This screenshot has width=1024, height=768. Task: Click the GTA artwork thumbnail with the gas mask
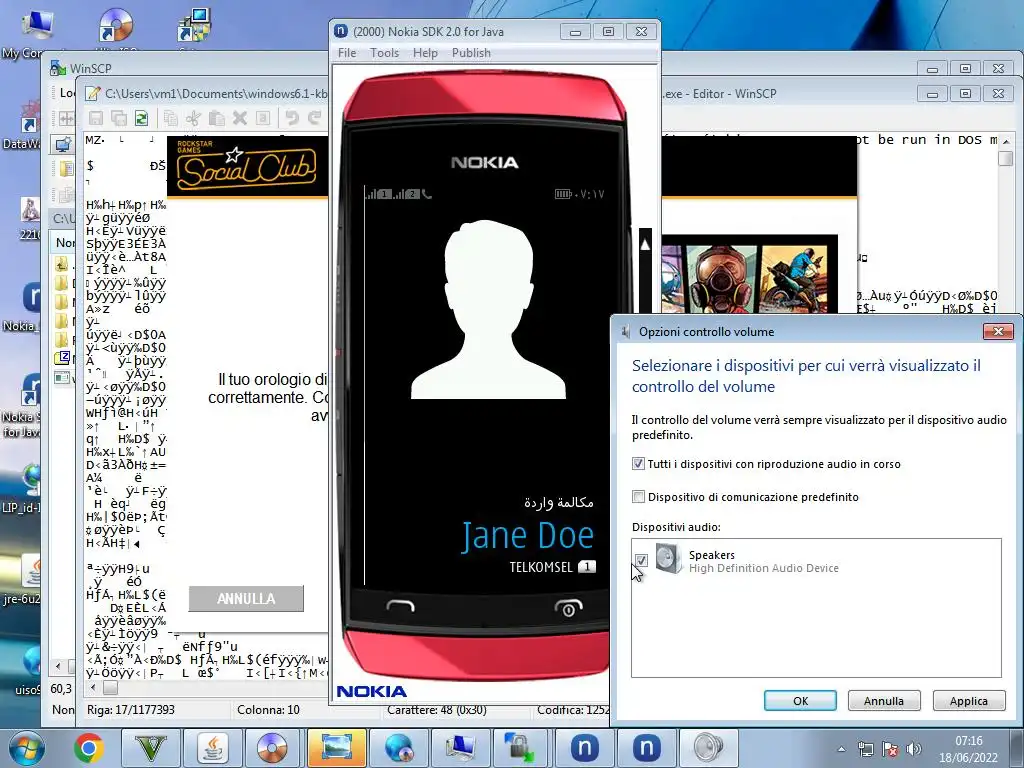click(721, 280)
